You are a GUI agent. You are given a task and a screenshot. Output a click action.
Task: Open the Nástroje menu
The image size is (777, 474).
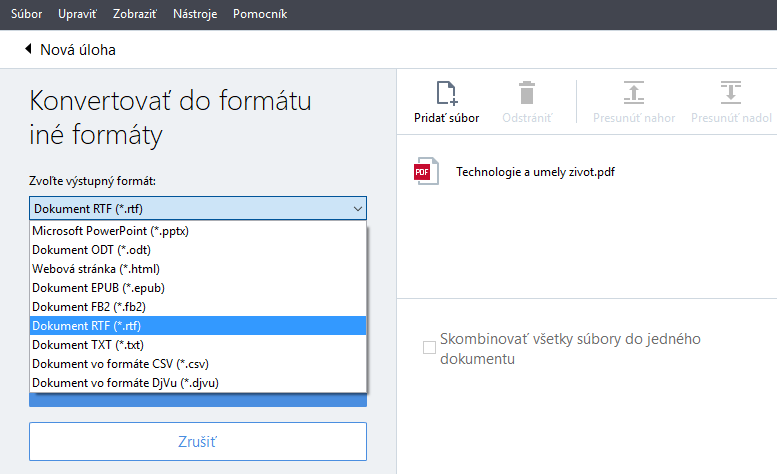click(194, 15)
